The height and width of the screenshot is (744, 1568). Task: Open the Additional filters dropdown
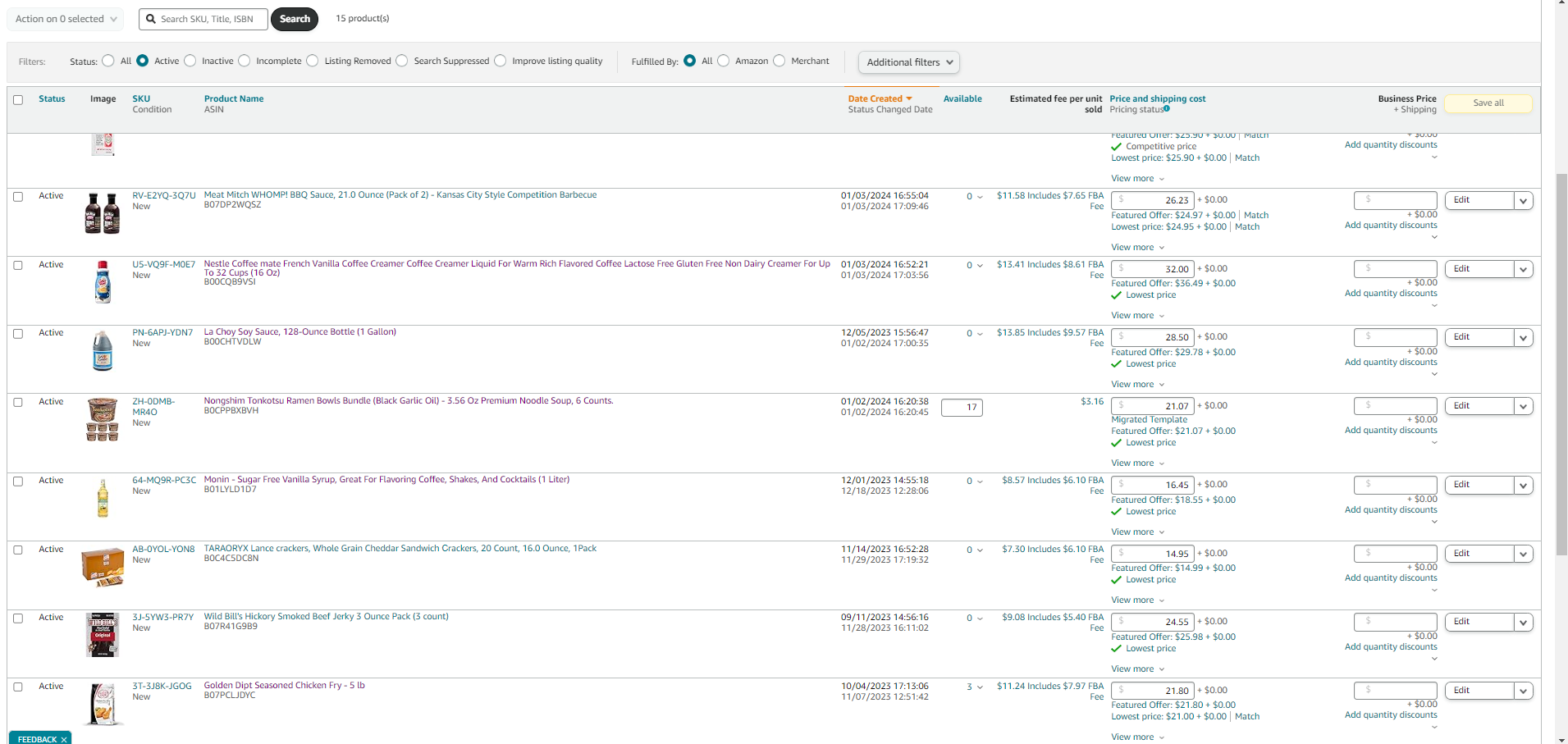(908, 62)
